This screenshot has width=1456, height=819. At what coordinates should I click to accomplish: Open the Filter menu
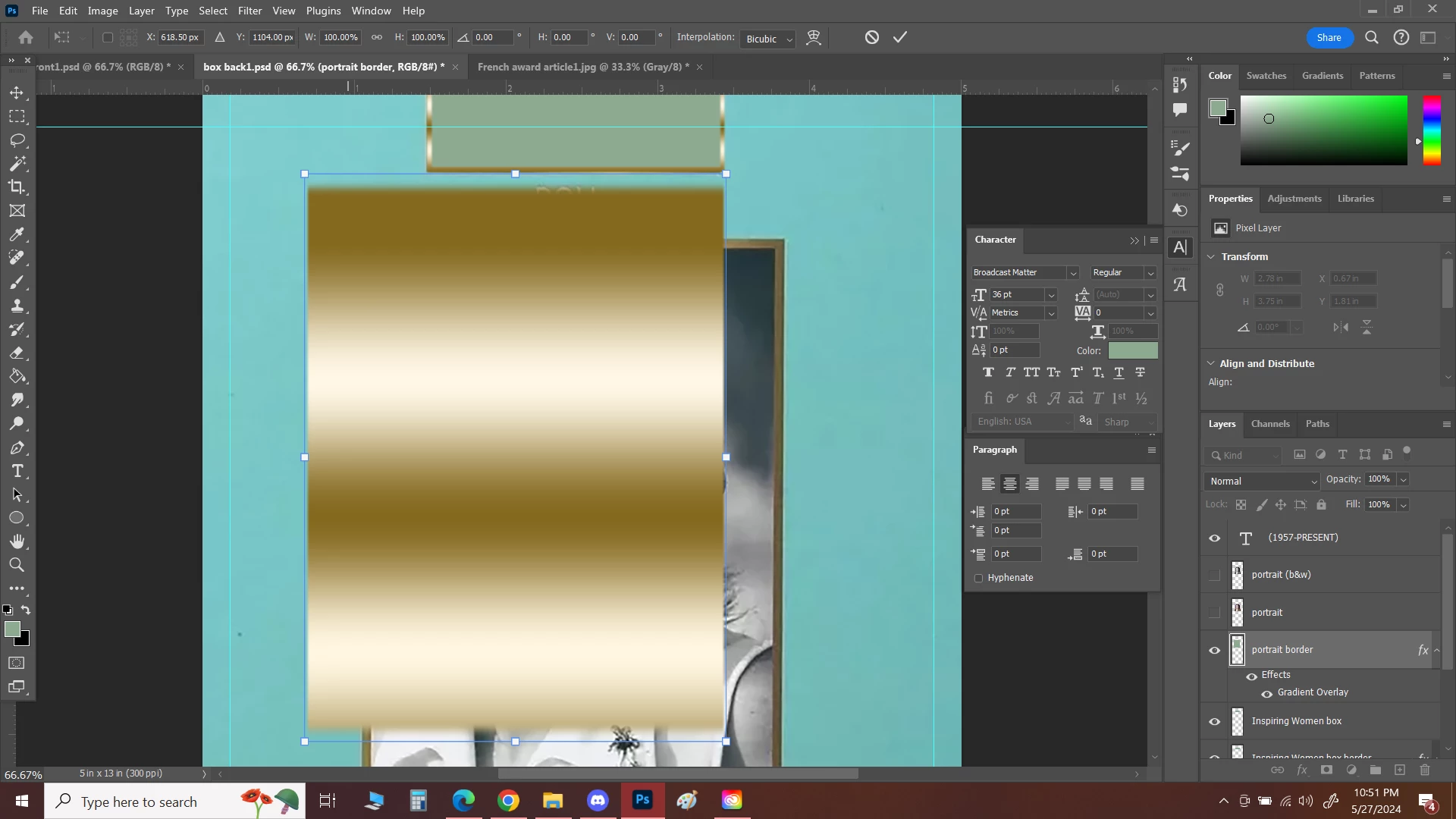pyautogui.click(x=249, y=11)
